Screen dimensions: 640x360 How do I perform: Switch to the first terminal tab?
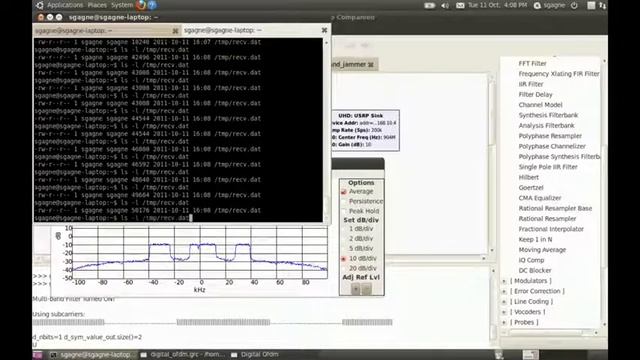107,31
